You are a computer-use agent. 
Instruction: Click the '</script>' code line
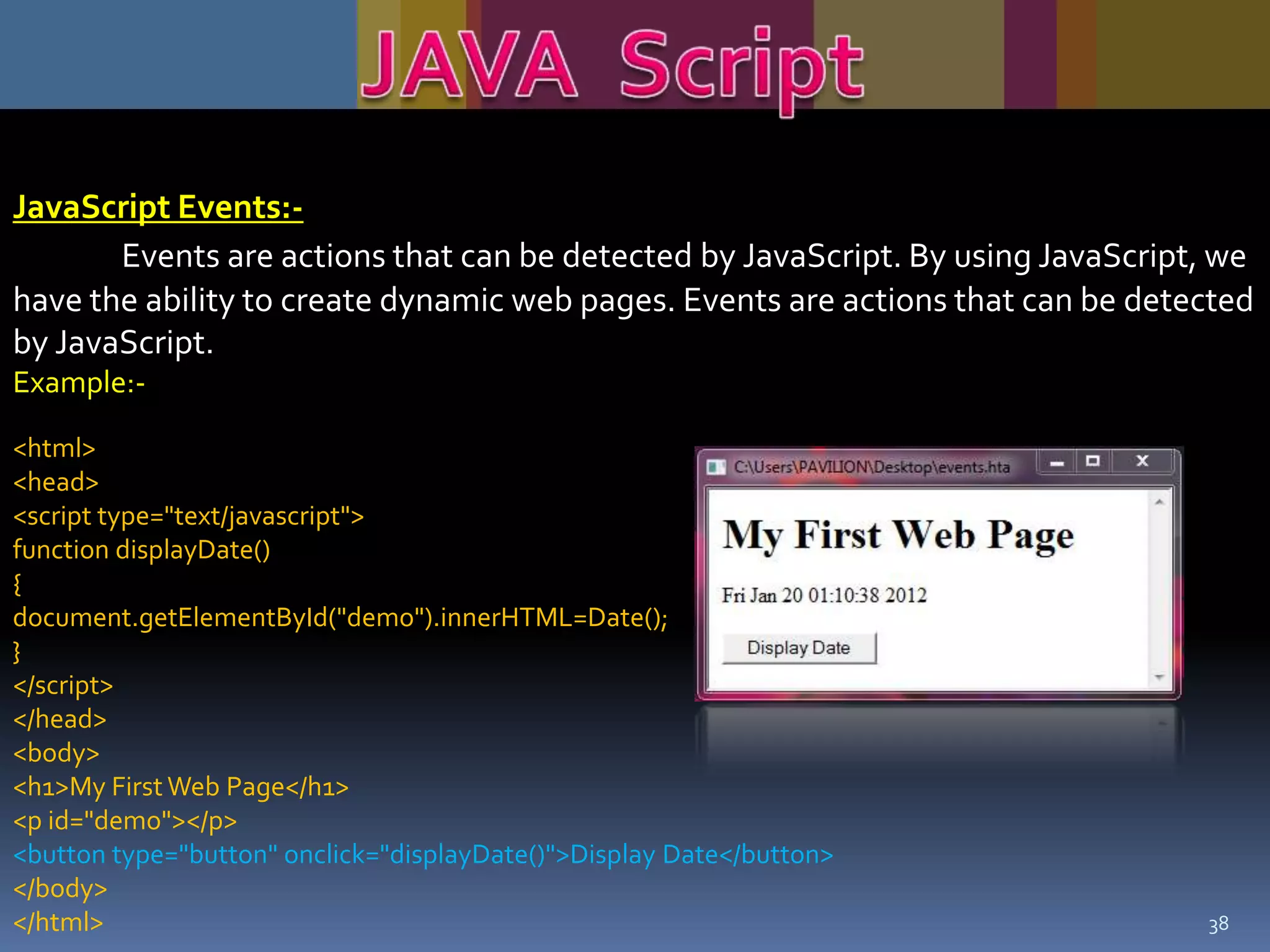(63, 685)
